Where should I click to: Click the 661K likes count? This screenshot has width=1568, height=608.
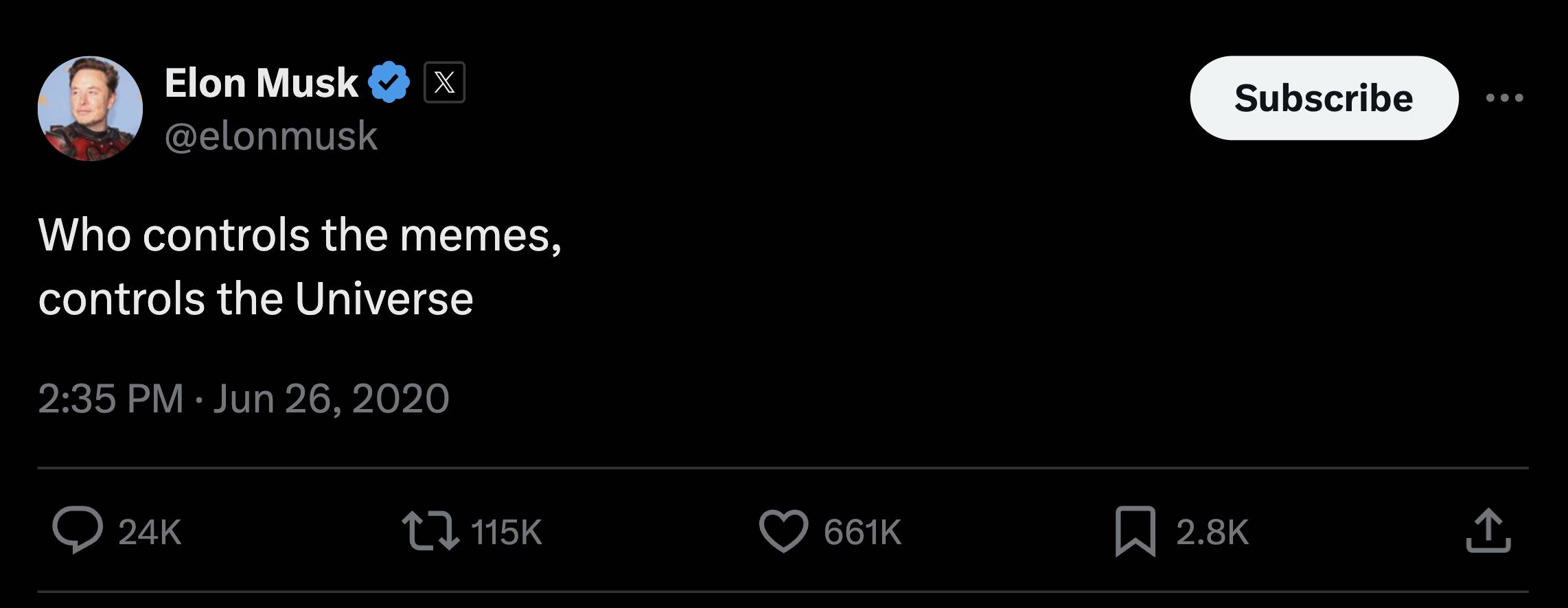pyautogui.click(x=862, y=533)
